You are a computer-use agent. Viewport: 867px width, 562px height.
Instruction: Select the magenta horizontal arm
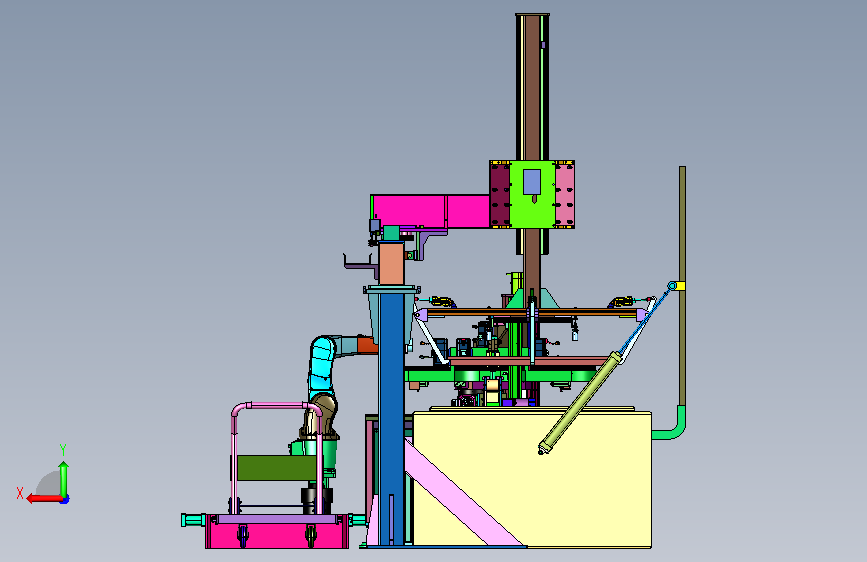pos(431,211)
